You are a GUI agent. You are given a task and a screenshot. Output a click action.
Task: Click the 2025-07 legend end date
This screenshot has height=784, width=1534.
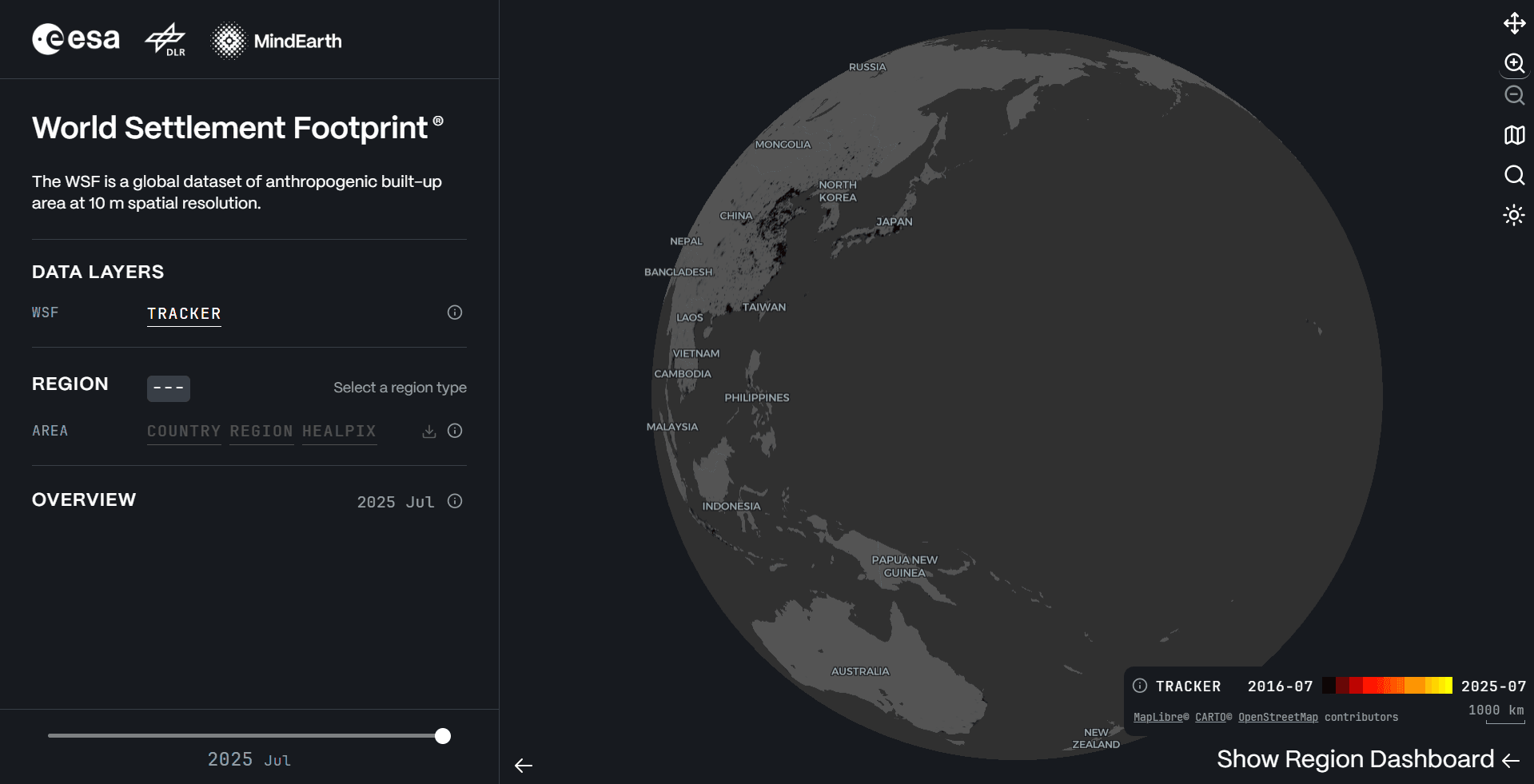(x=1493, y=686)
